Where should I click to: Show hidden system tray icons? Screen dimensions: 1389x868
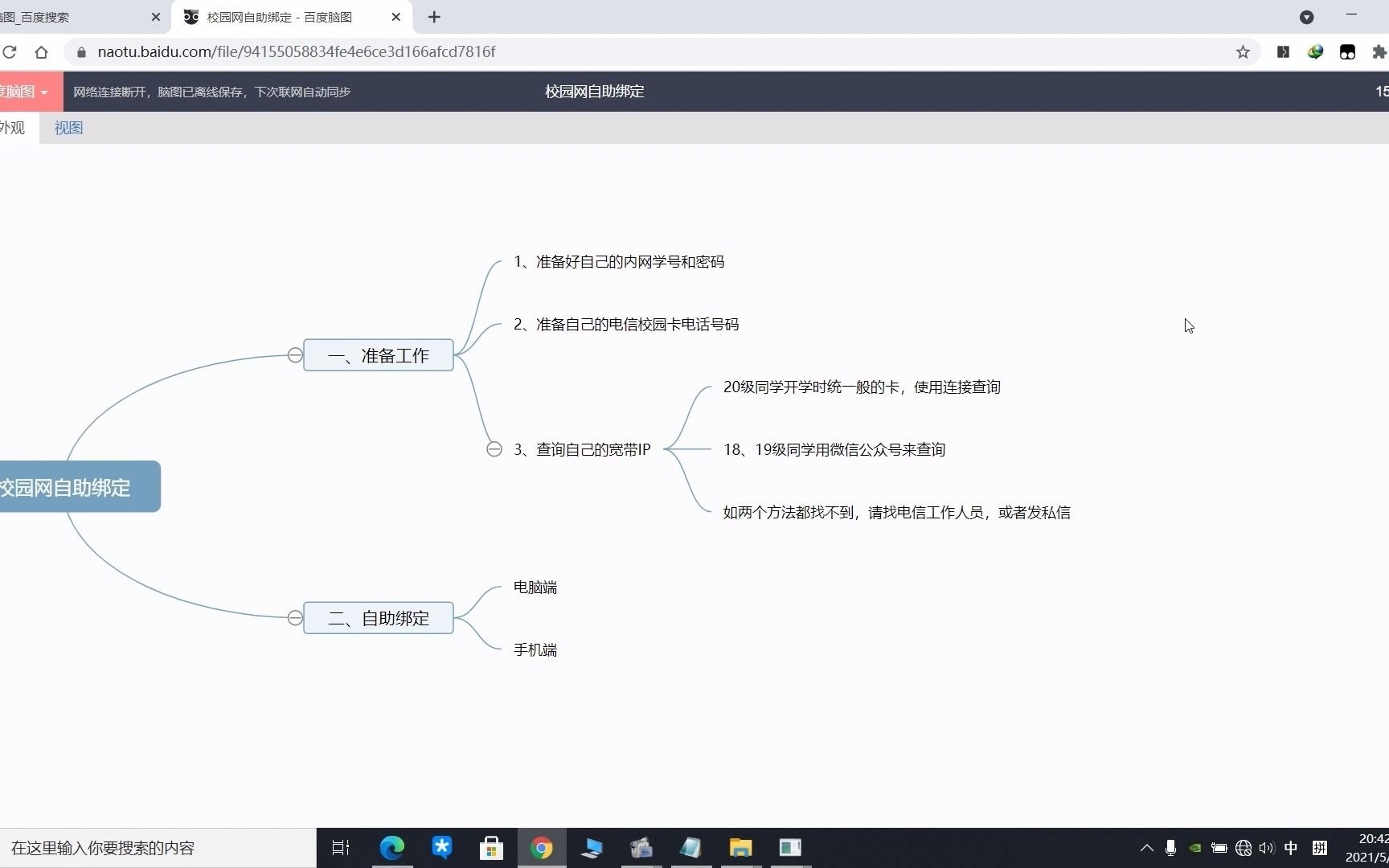(x=1147, y=848)
